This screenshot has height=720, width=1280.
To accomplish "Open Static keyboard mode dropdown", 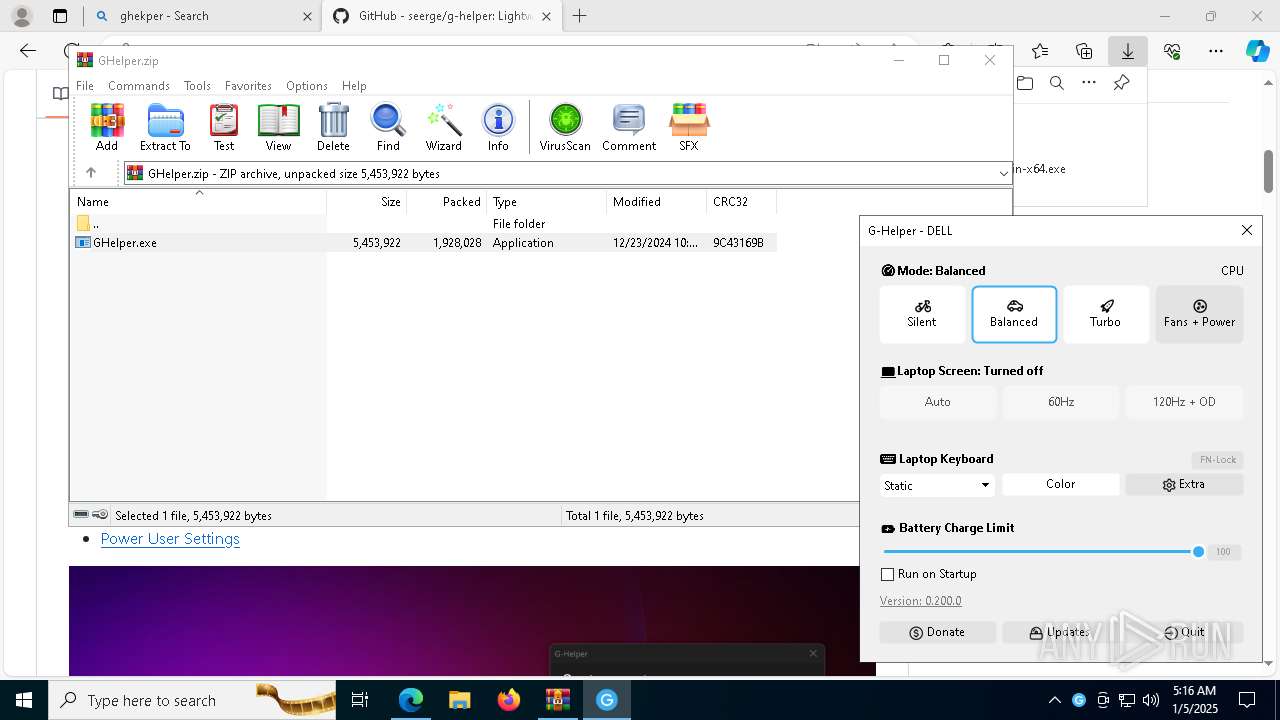I will [x=937, y=485].
